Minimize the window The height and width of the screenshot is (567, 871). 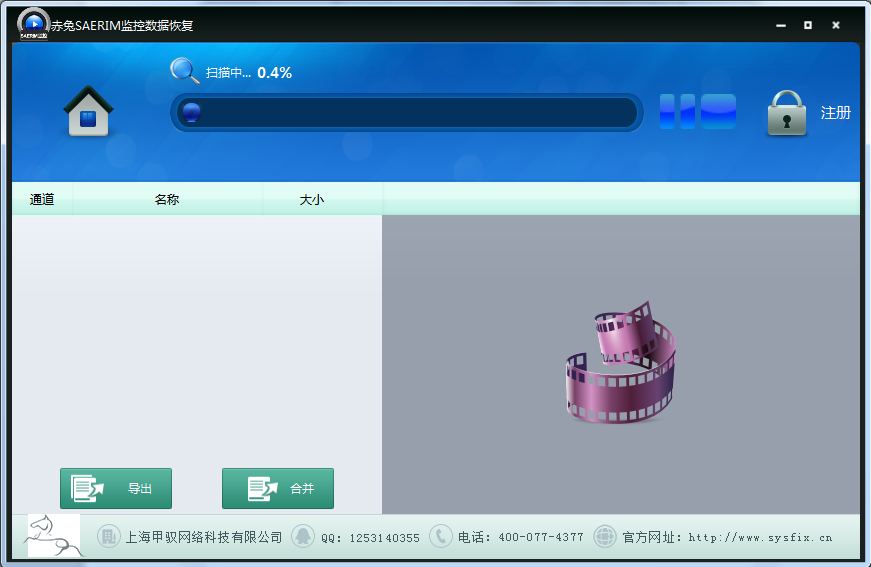[781, 25]
